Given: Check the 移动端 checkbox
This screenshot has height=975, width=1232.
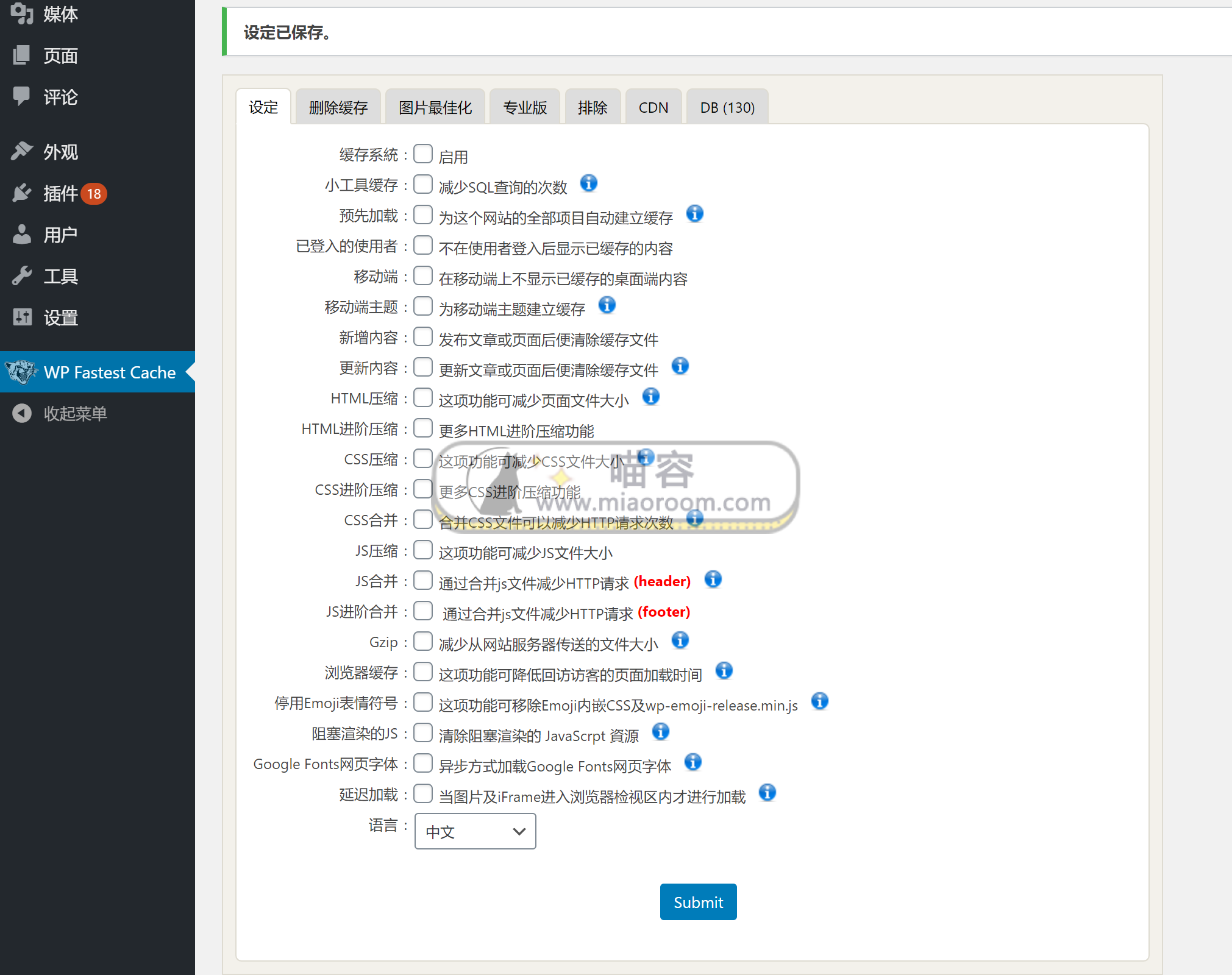Looking at the screenshot, I should click(x=423, y=275).
